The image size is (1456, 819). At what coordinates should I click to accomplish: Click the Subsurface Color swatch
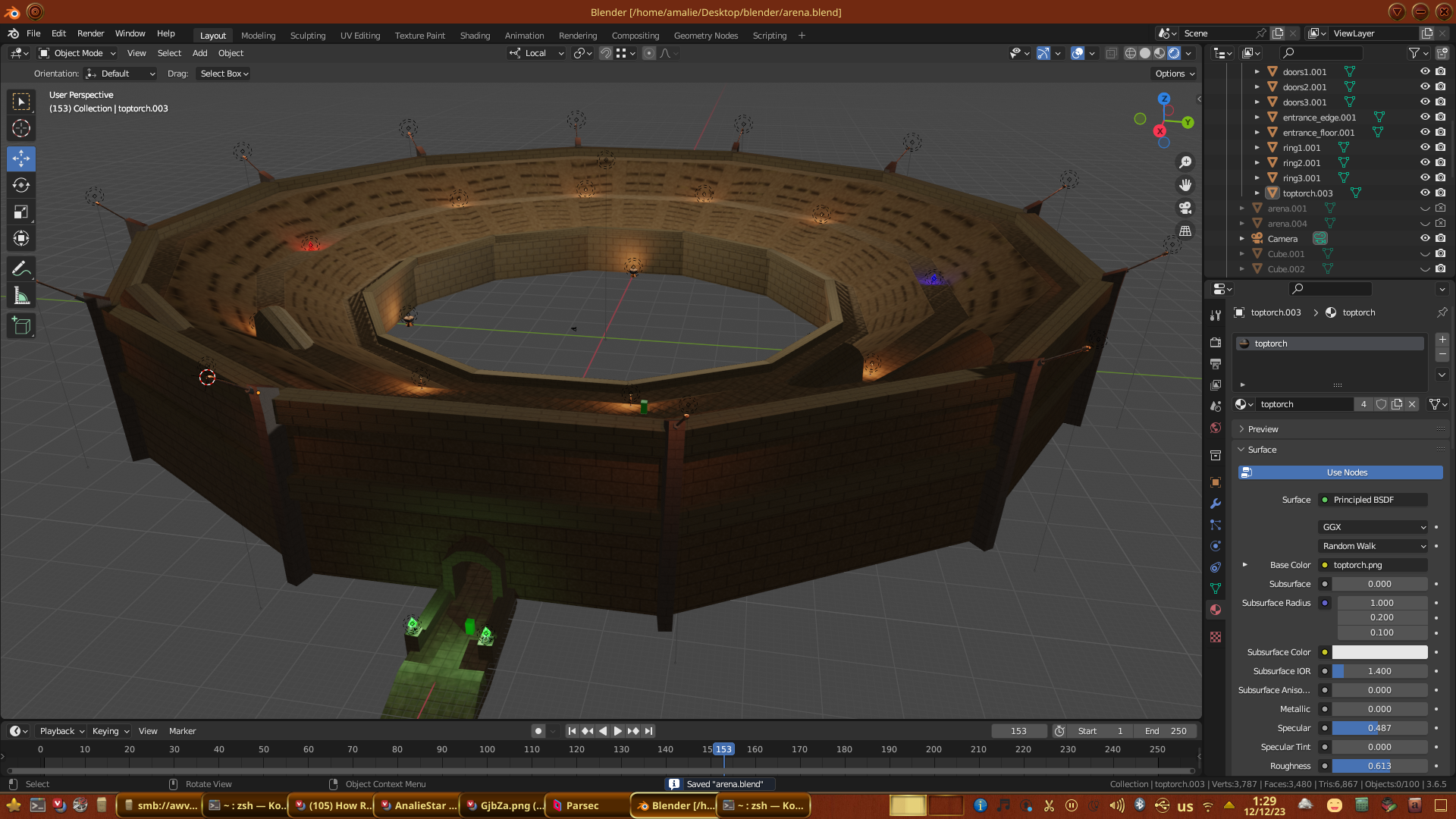pyautogui.click(x=1379, y=652)
